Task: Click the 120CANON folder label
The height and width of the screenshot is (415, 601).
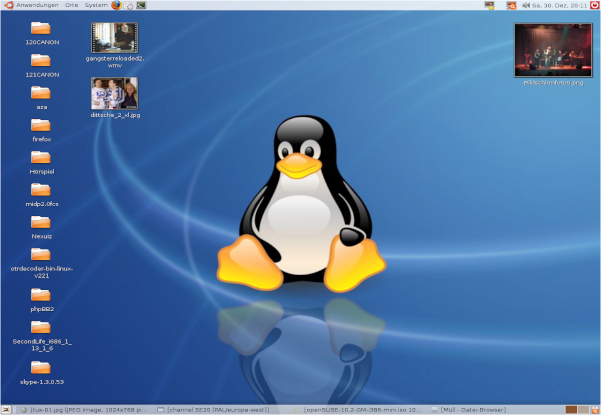Action: 42,42
